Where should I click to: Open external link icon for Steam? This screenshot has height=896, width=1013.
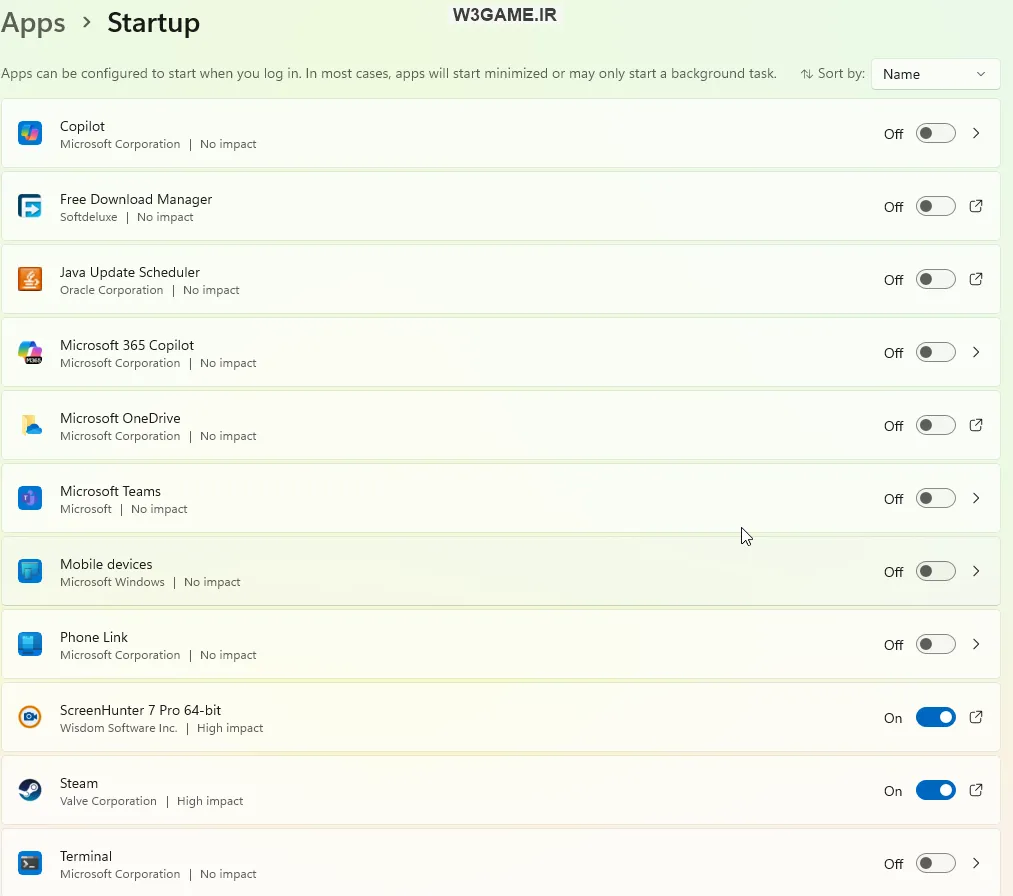point(976,790)
